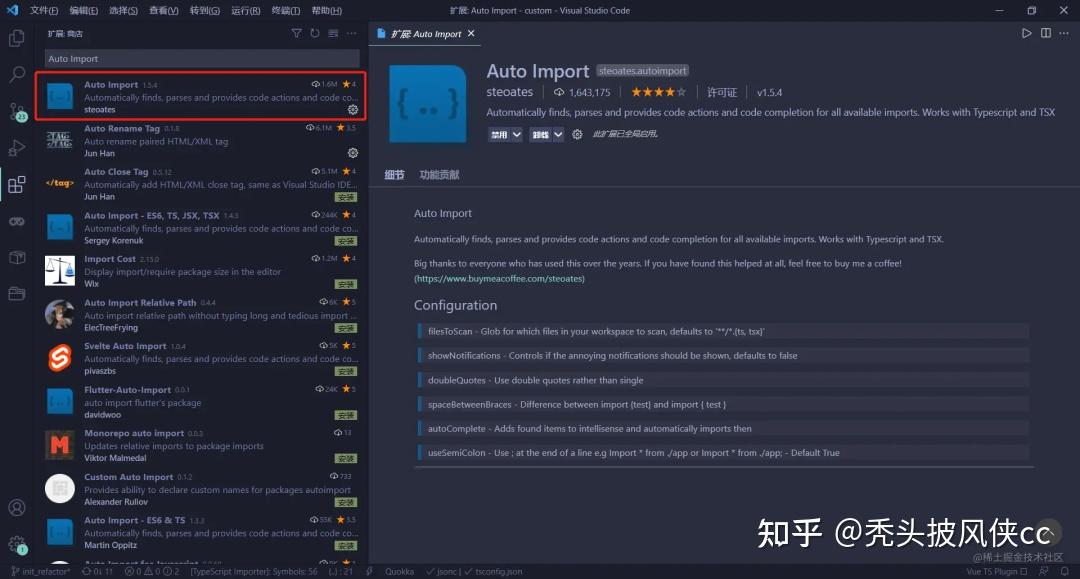Open the 运行(R) menu
Screen dimensions: 1080x579
(245, 10)
